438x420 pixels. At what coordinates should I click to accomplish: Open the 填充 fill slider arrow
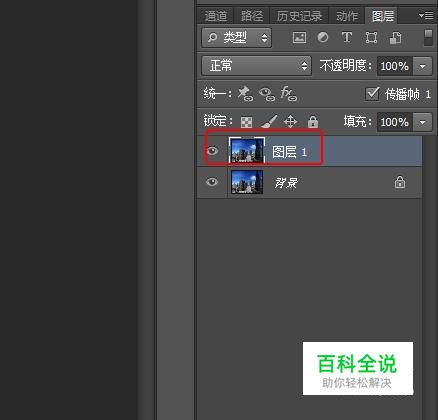tap(422, 122)
